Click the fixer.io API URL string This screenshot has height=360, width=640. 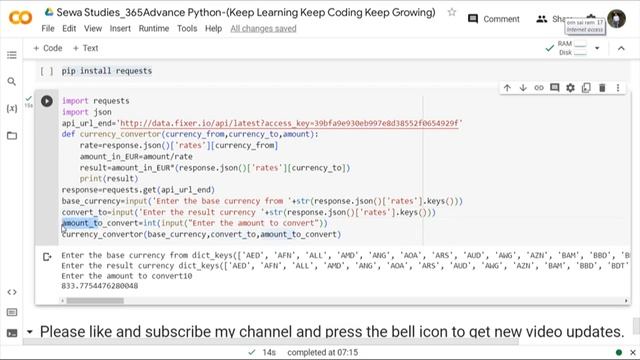click(x=289, y=123)
